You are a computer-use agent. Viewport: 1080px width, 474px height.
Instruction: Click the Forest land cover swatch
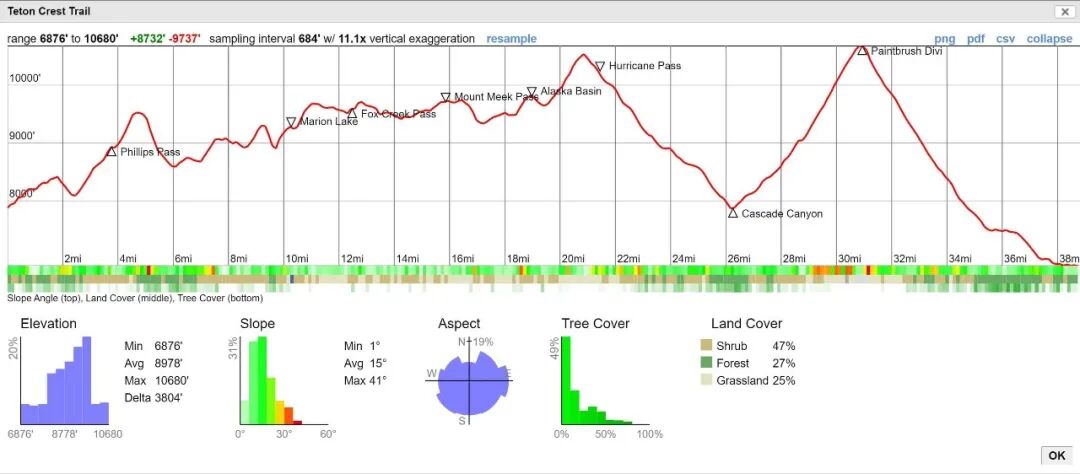[x=706, y=363]
